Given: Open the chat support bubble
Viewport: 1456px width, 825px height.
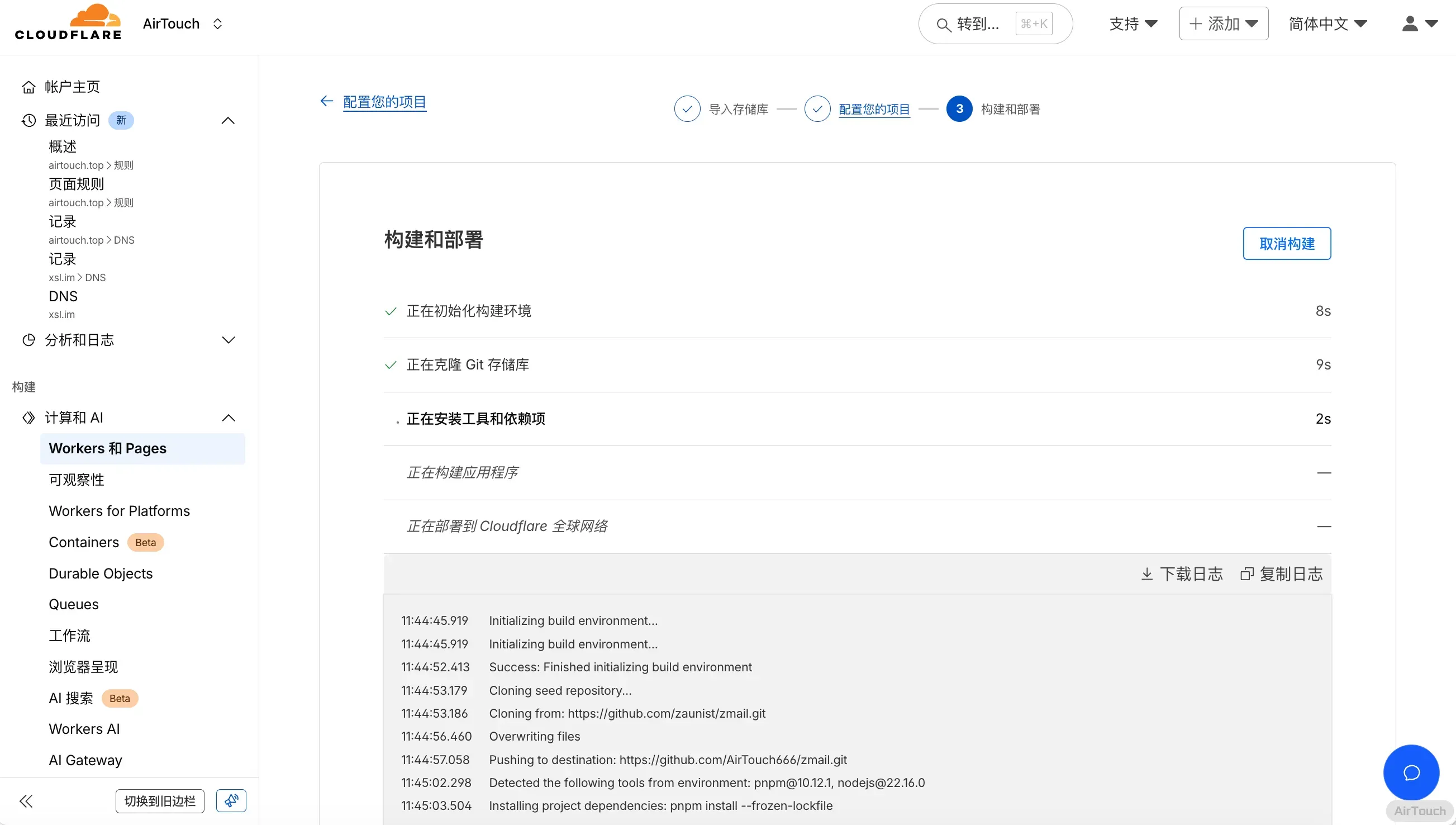Looking at the screenshot, I should [1411, 772].
